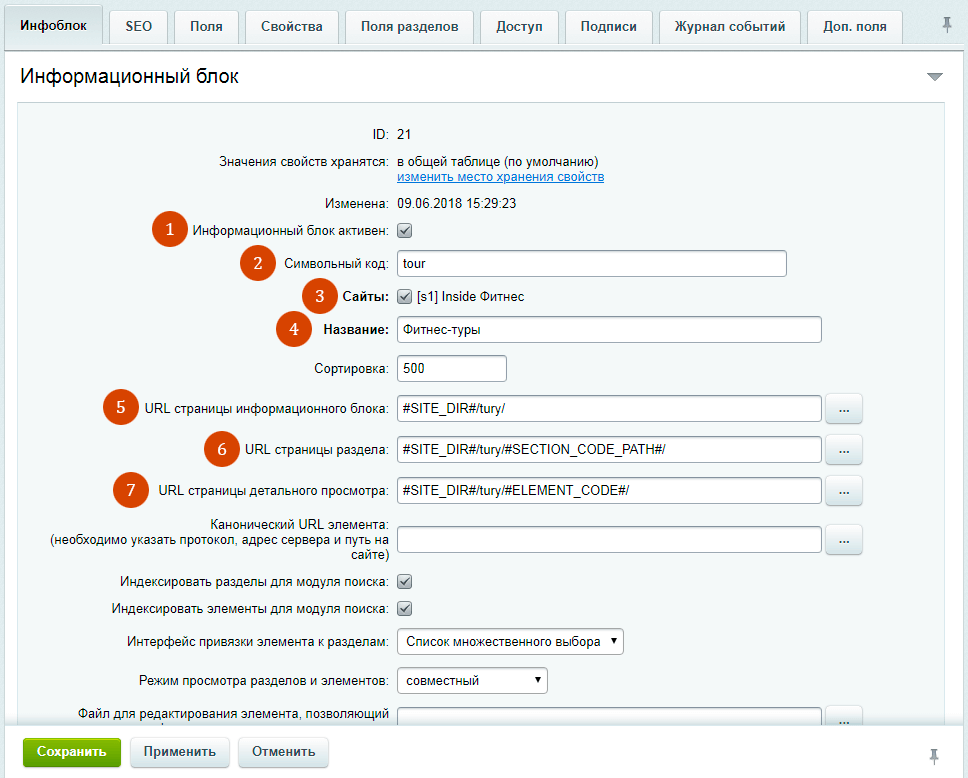Open template picker for section page URL
Screen dimensions: 968x778
click(x=844, y=450)
